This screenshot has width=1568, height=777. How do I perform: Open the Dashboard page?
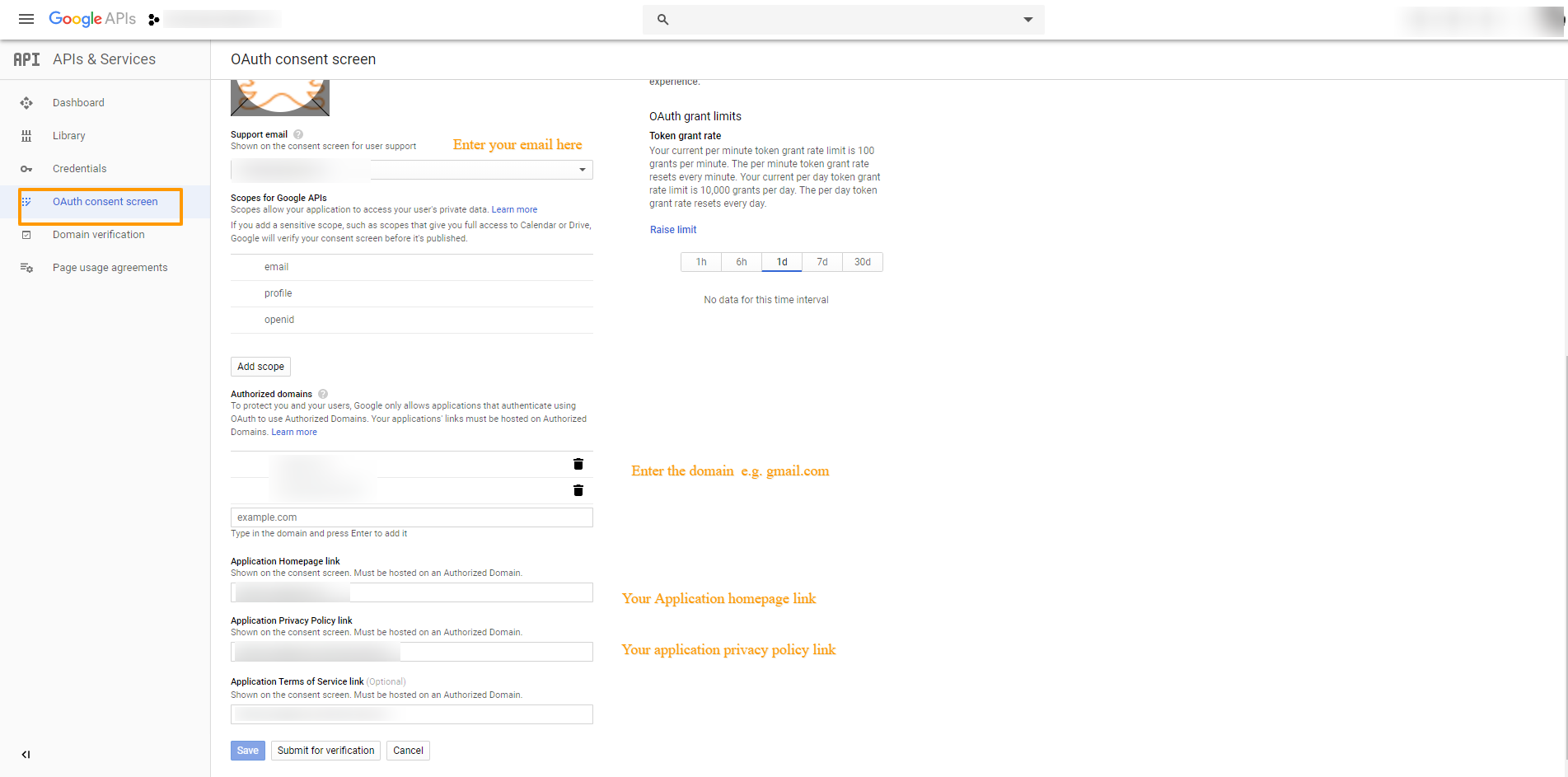(78, 103)
